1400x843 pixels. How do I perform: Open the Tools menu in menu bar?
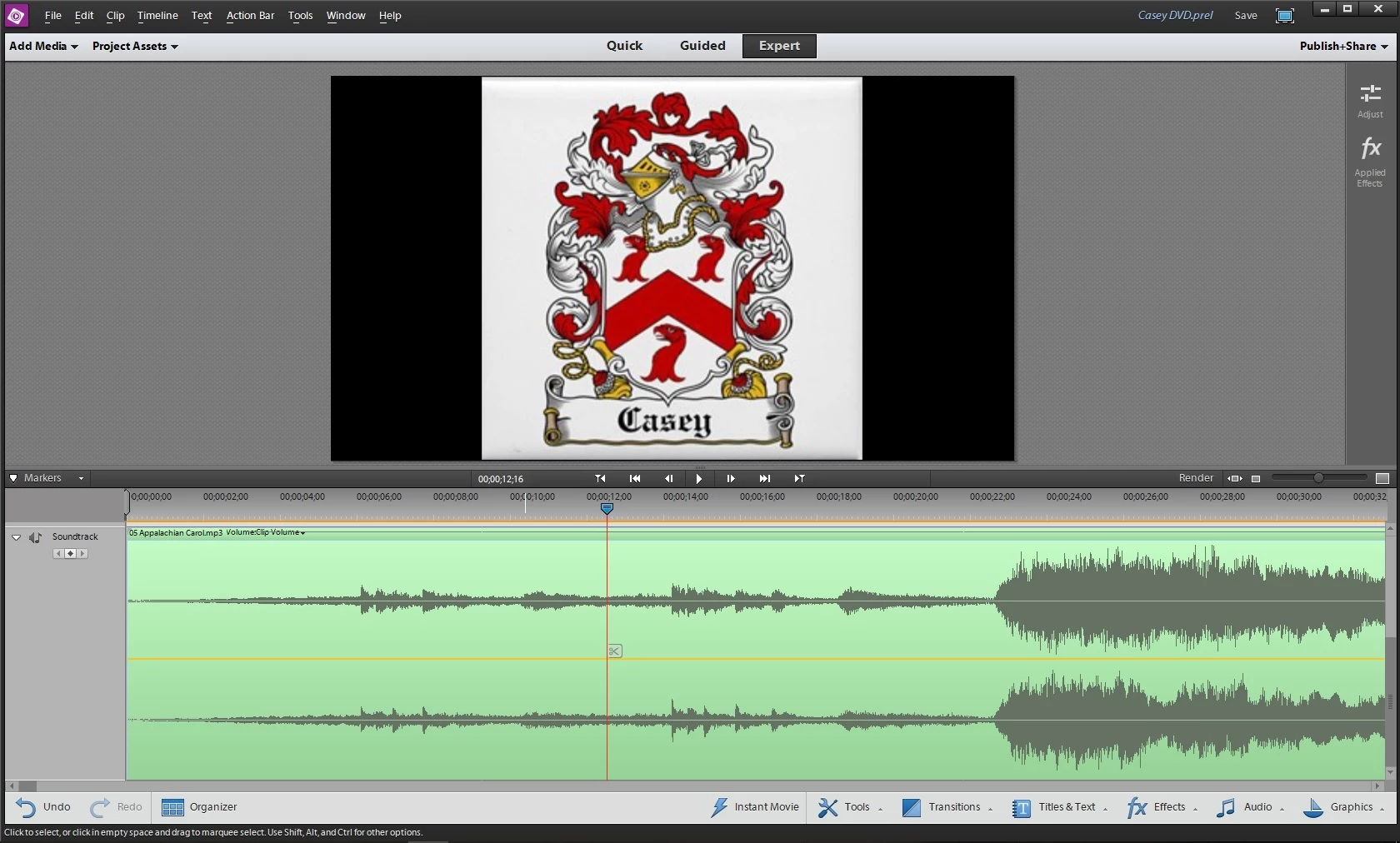click(301, 15)
